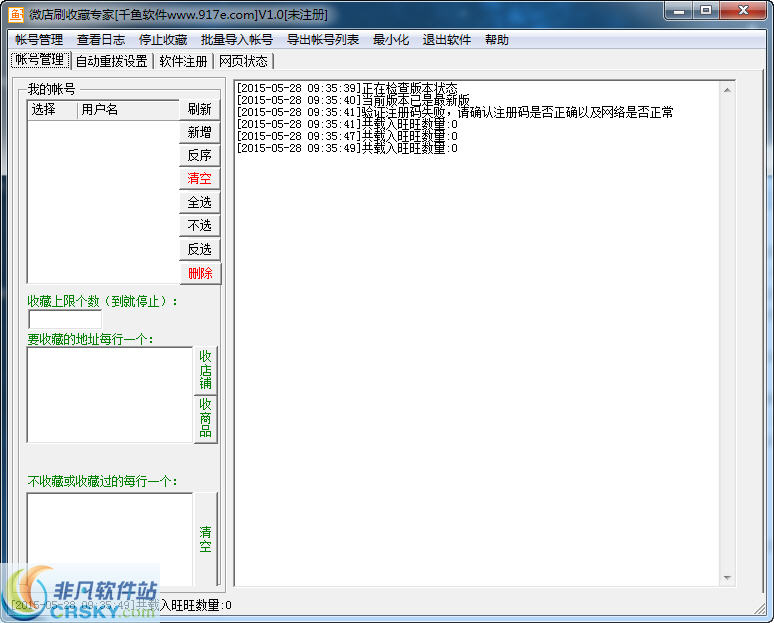The width and height of the screenshot is (774, 623).
Task: Open the 帐号管理 menu
Action: pyautogui.click(x=39, y=40)
